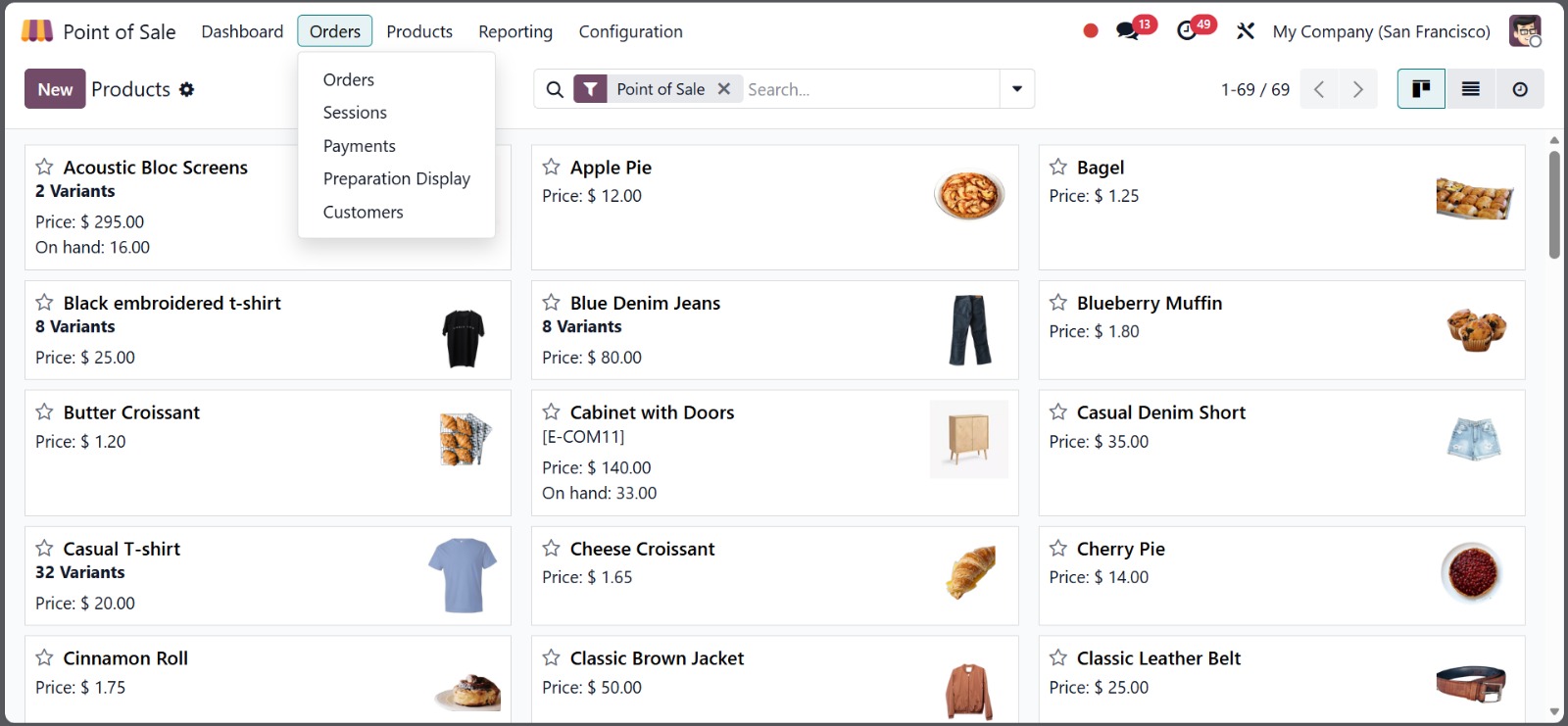Toggle favorite star on Cheese Croissant

(x=552, y=549)
